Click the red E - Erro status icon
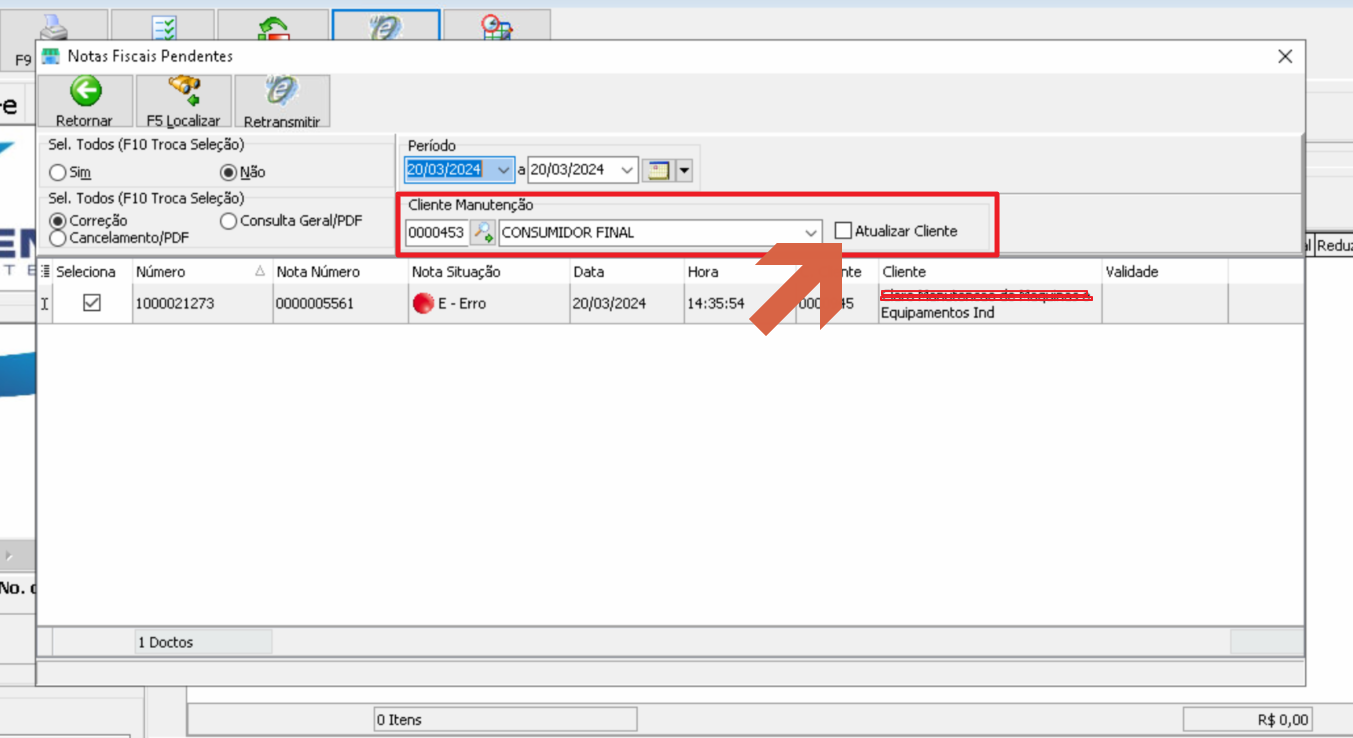The width and height of the screenshot is (1353, 738). (x=423, y=303)
